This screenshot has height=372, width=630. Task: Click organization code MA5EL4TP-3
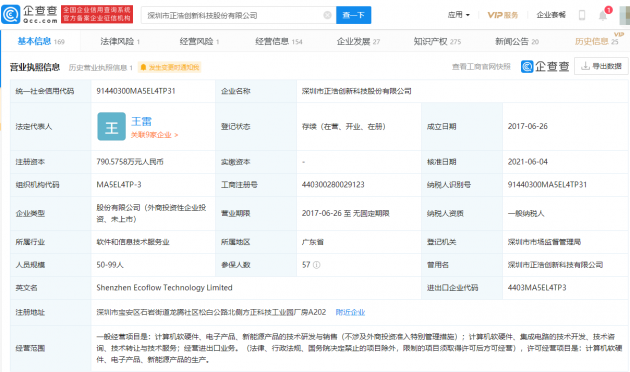[x=119, y=185]
